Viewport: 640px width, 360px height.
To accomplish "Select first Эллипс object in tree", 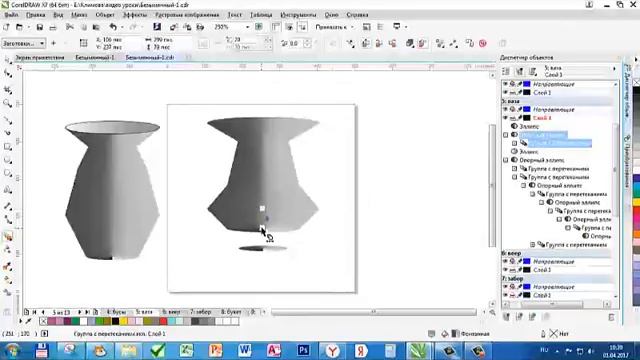I will point(529,127).
